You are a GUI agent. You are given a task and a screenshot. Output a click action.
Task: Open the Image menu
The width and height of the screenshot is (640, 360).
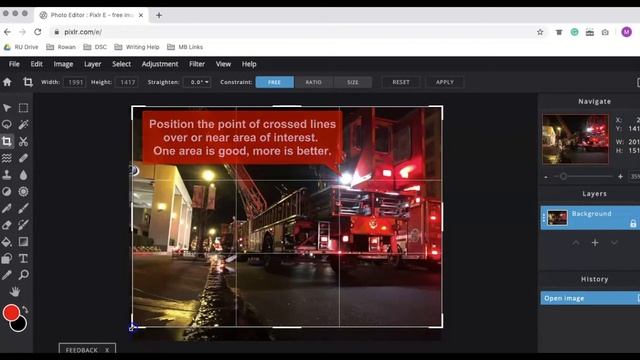coord(63,64)
